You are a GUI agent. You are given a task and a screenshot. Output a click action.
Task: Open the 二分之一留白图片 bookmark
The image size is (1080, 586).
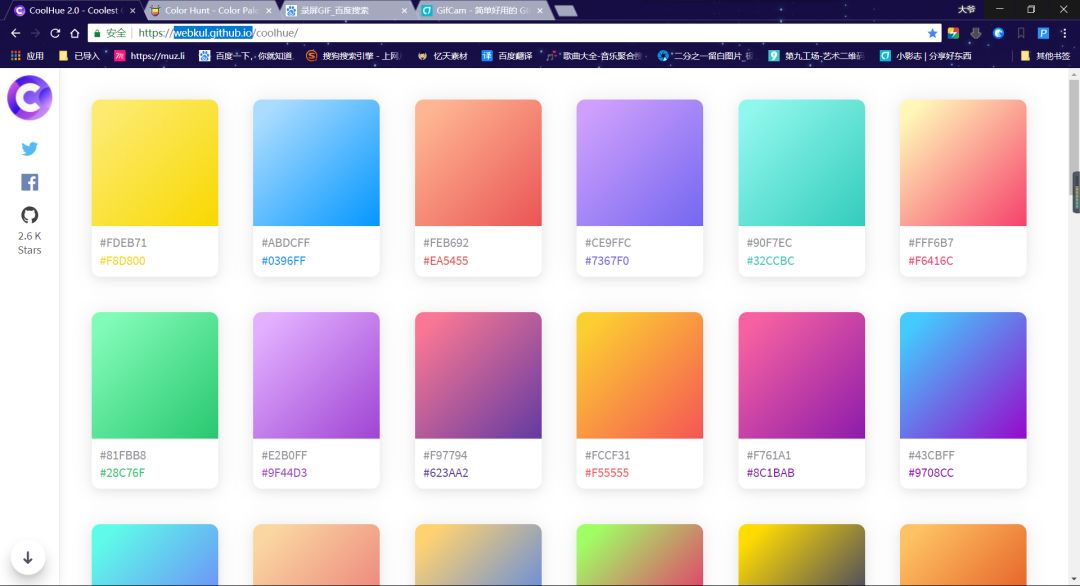[705, 56]
